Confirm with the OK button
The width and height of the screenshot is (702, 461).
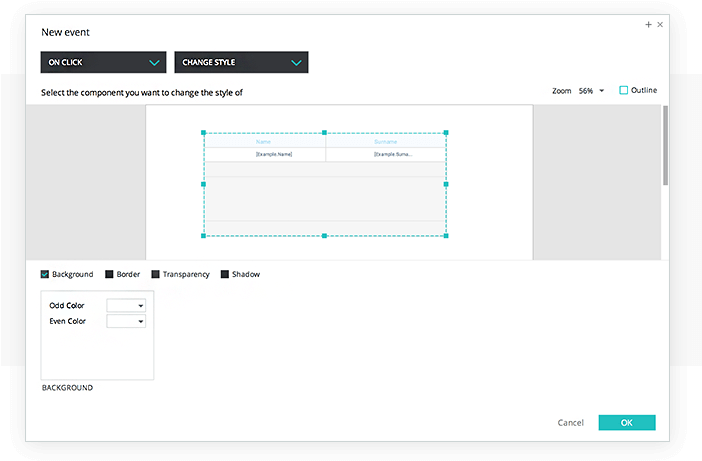(x=626, y=423)
